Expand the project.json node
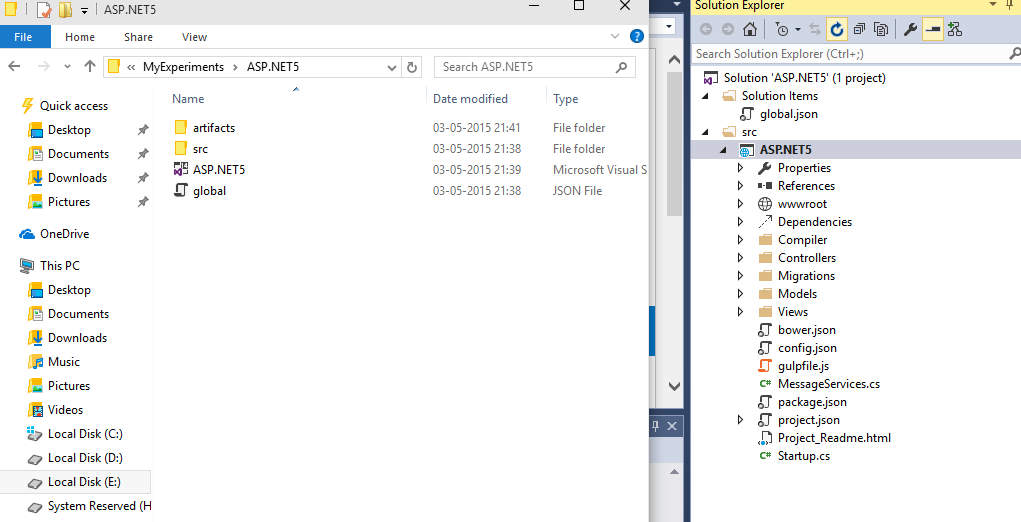The image size is (1021, 522). 740,420
